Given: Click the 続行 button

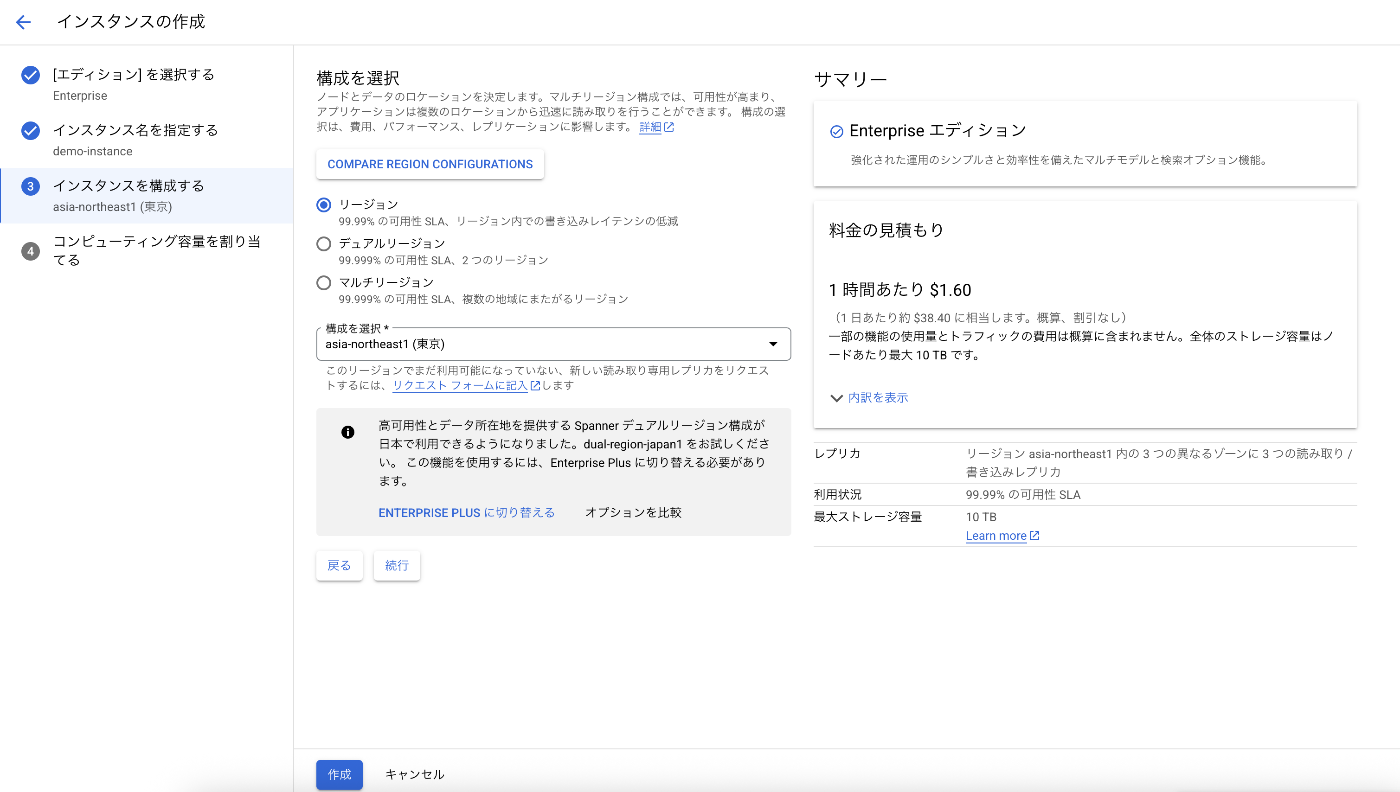Looking at the screenshot, I should coord(397,566).
